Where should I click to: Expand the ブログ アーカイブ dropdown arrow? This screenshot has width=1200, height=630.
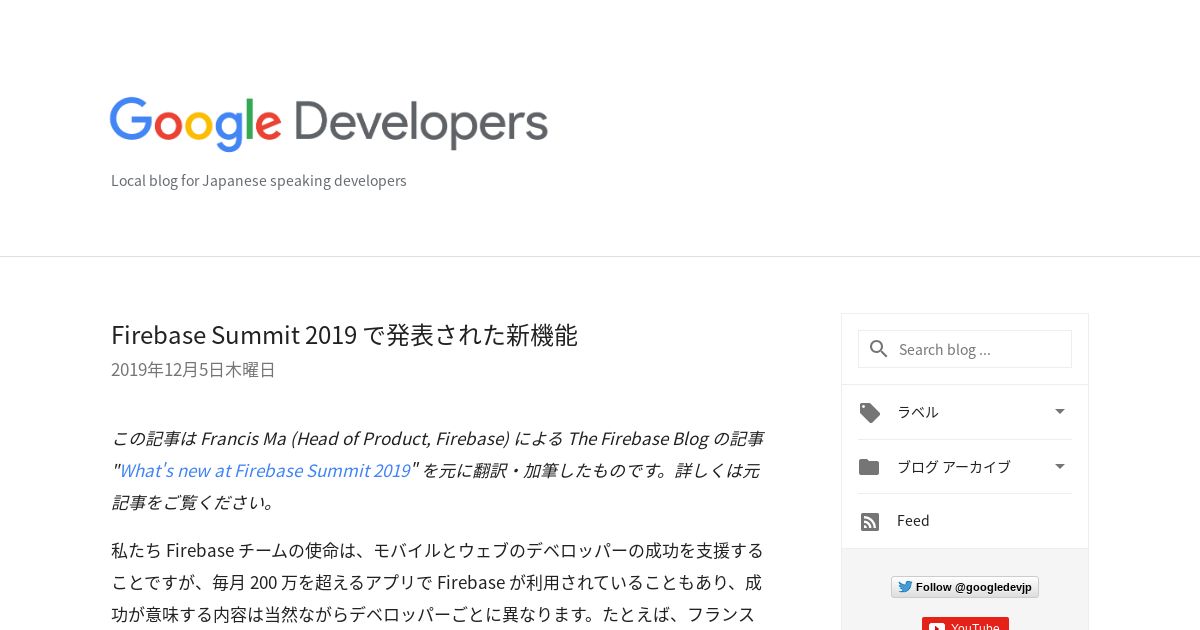click(x=1060, y=466)
